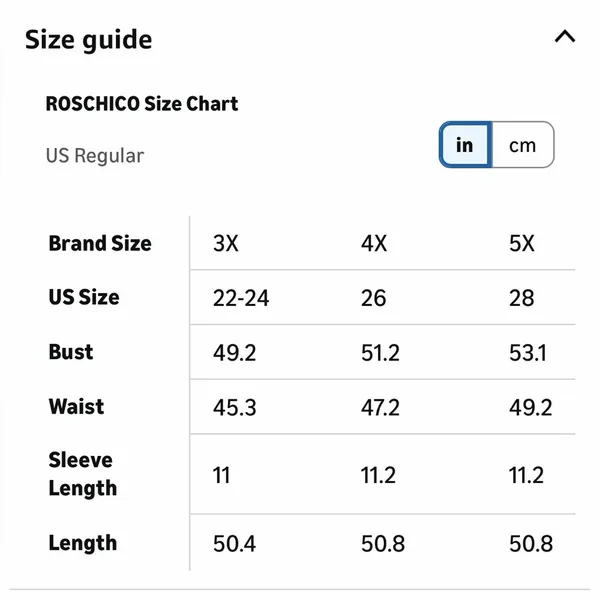The width and height of the screenshot is (600, 600).
Task: Select the Sleeve Length row header
Action: 83,474
